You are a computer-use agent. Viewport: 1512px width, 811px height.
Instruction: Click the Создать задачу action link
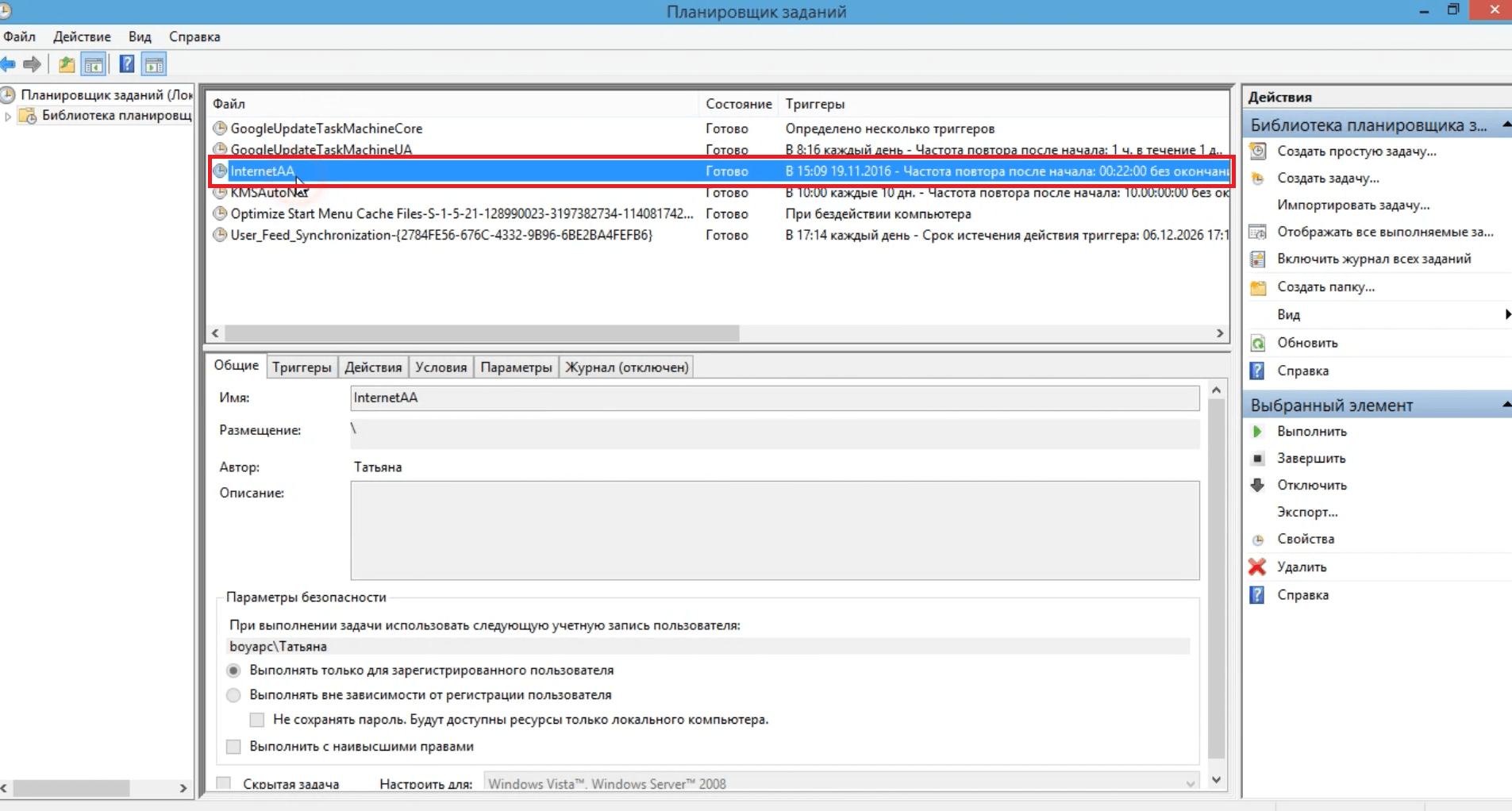click(x=1328, y=178)
